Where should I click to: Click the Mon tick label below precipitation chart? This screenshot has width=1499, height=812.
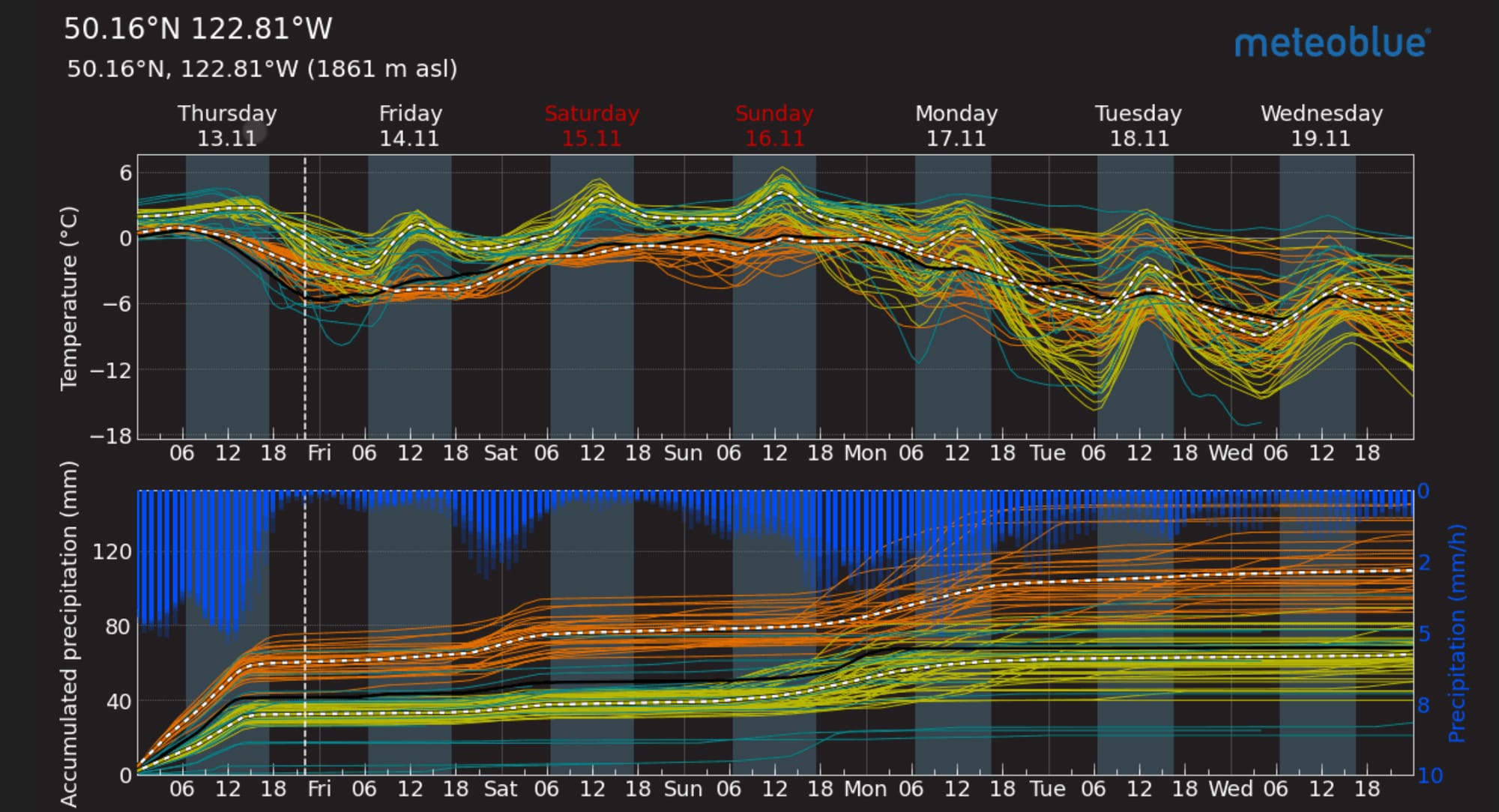pyautogui.click(x=865, y=789)
